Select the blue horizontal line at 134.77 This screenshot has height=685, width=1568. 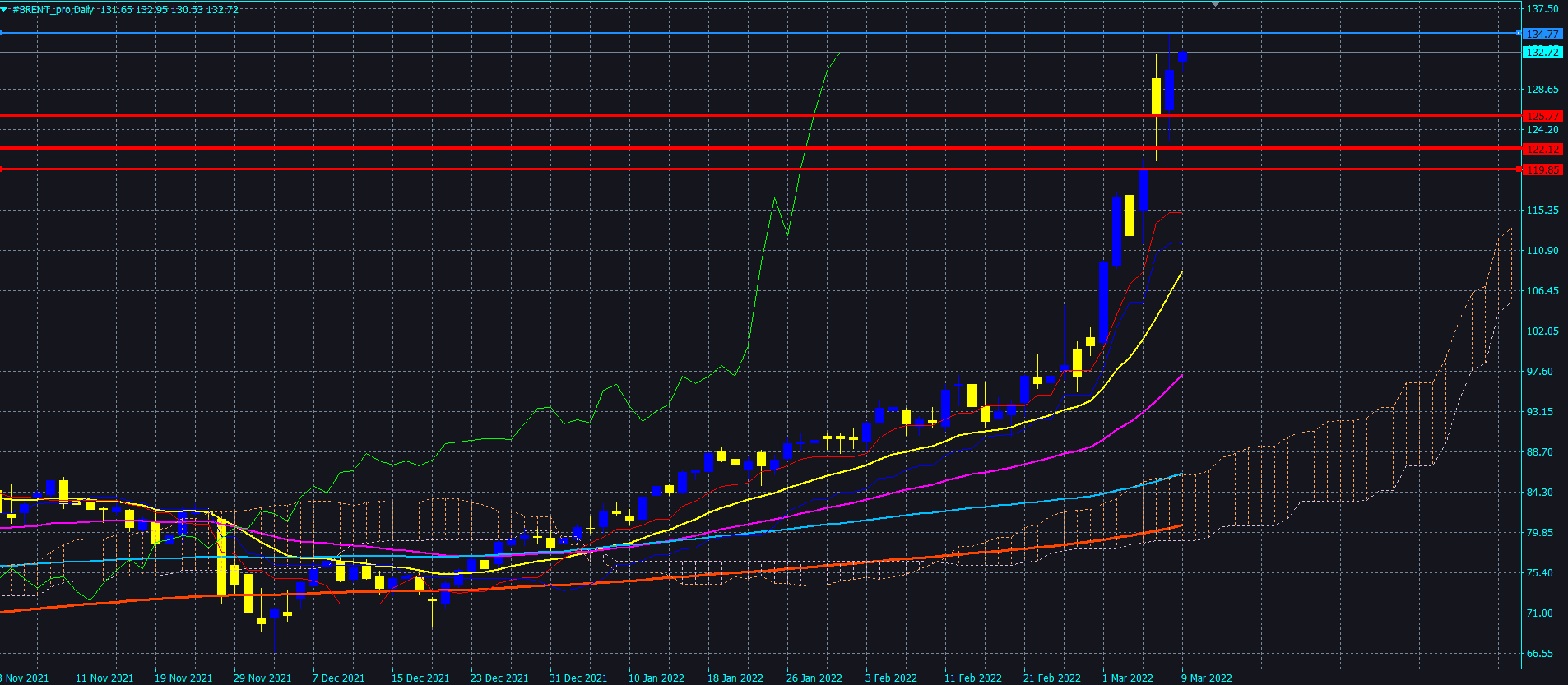pos(760,34)
